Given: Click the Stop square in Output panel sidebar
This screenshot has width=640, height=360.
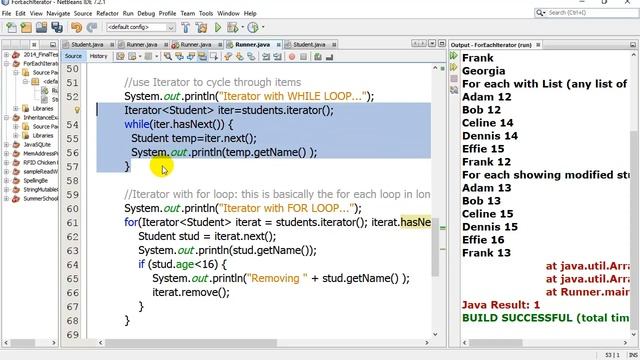Looking at the screenshot, I should (453, 78).
